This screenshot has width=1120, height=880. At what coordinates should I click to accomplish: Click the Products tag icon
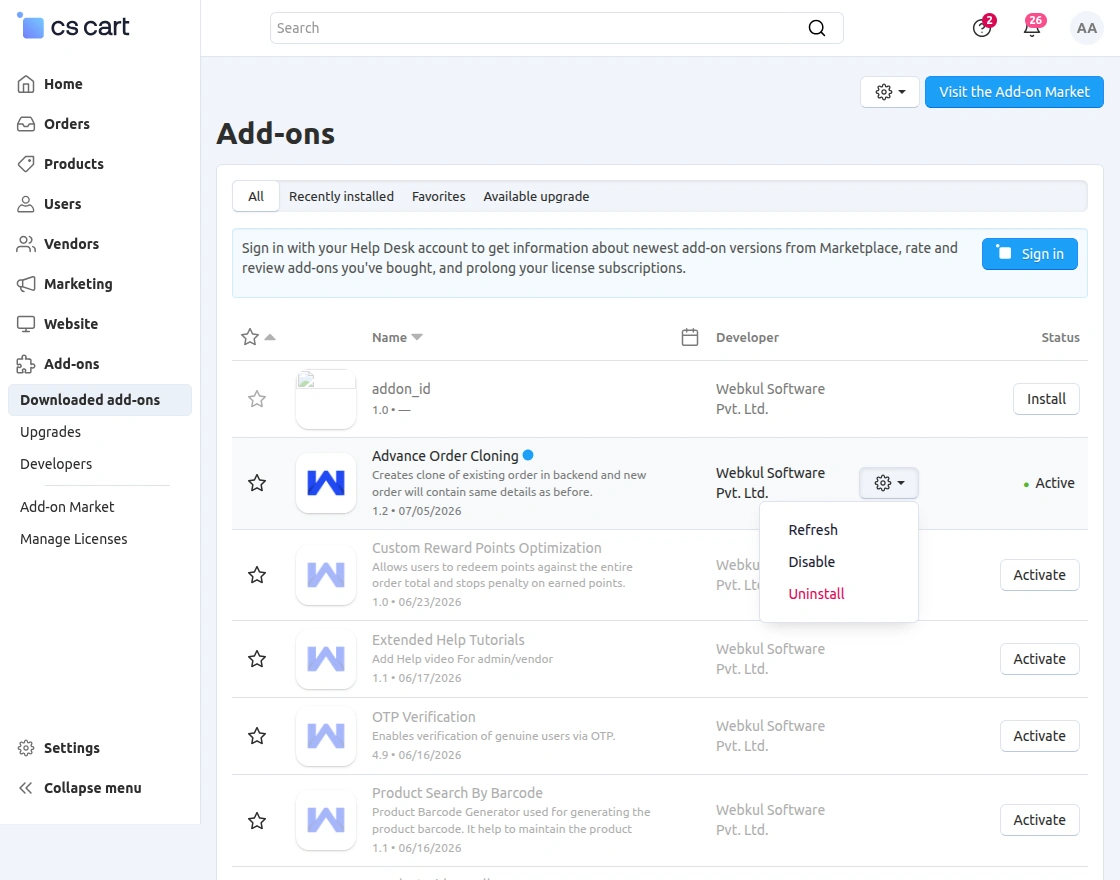click(26, 164)
